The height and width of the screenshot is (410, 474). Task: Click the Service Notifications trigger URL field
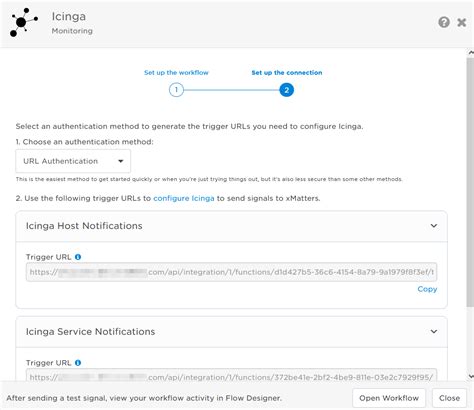pyautogui.click(x=231, y=375)
